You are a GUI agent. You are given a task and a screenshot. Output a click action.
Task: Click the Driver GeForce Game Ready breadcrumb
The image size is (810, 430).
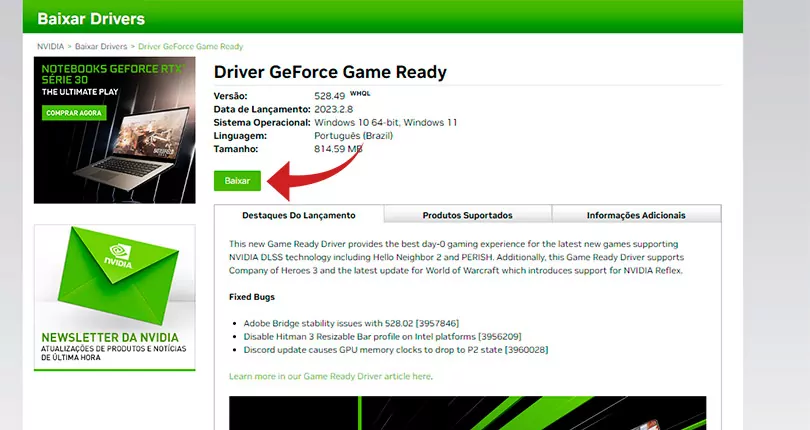(x=190, y=47)
